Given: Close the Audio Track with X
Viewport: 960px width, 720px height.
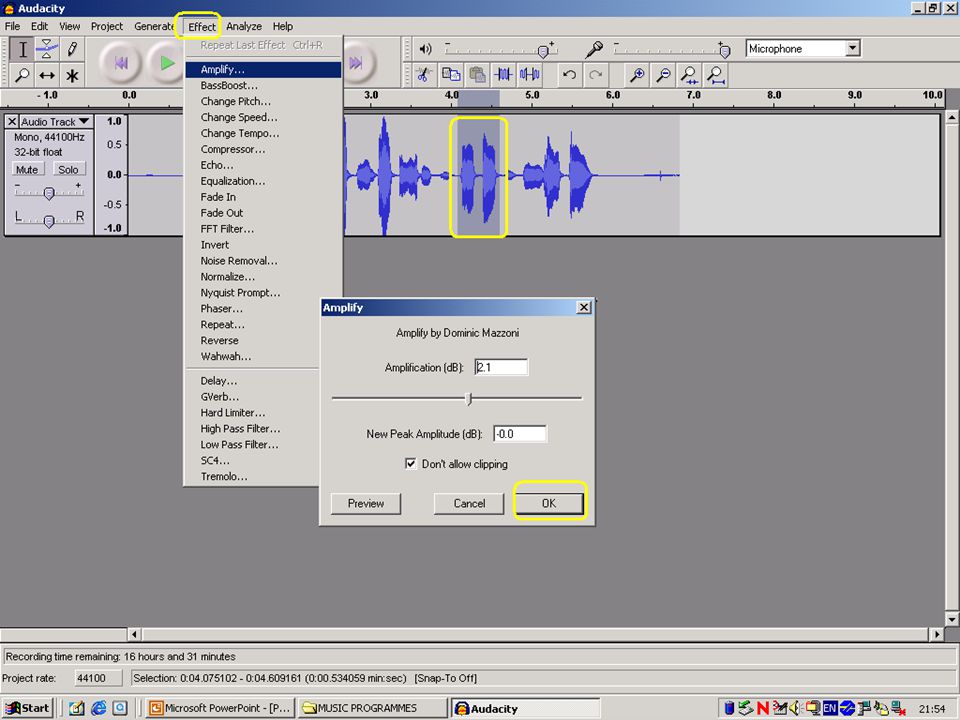Looking at the screenshot, I should (12, 121).
